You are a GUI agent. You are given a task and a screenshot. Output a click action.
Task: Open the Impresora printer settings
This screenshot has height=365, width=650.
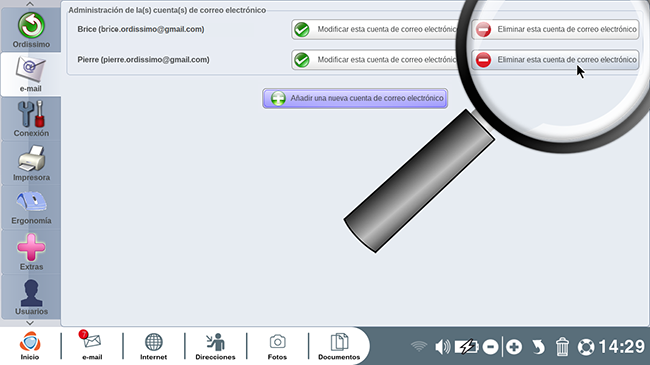click(x=31, y=163)
